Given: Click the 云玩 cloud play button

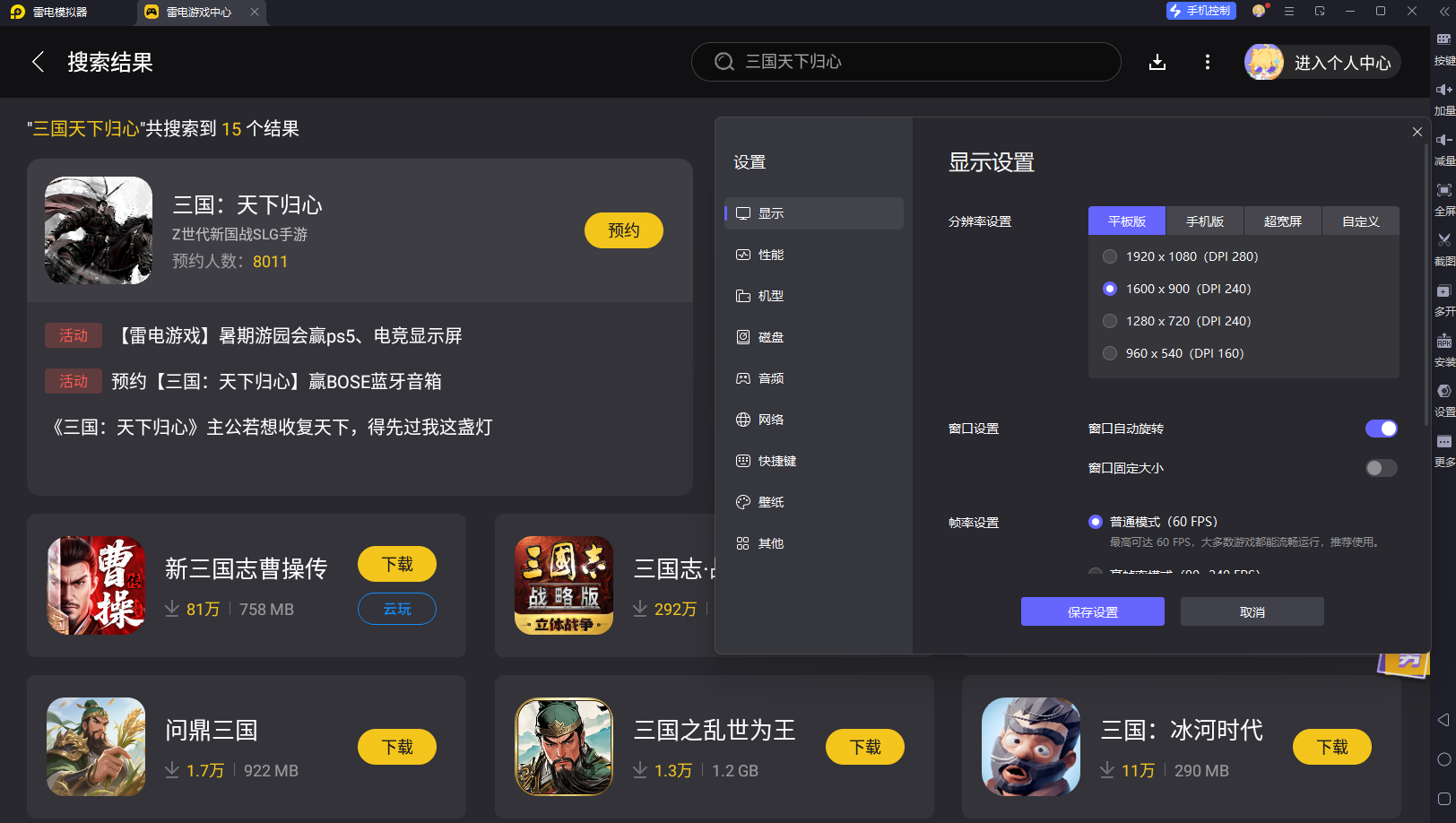Looking at the screenshot, I should pyautogui.click(x=397, y=609).
